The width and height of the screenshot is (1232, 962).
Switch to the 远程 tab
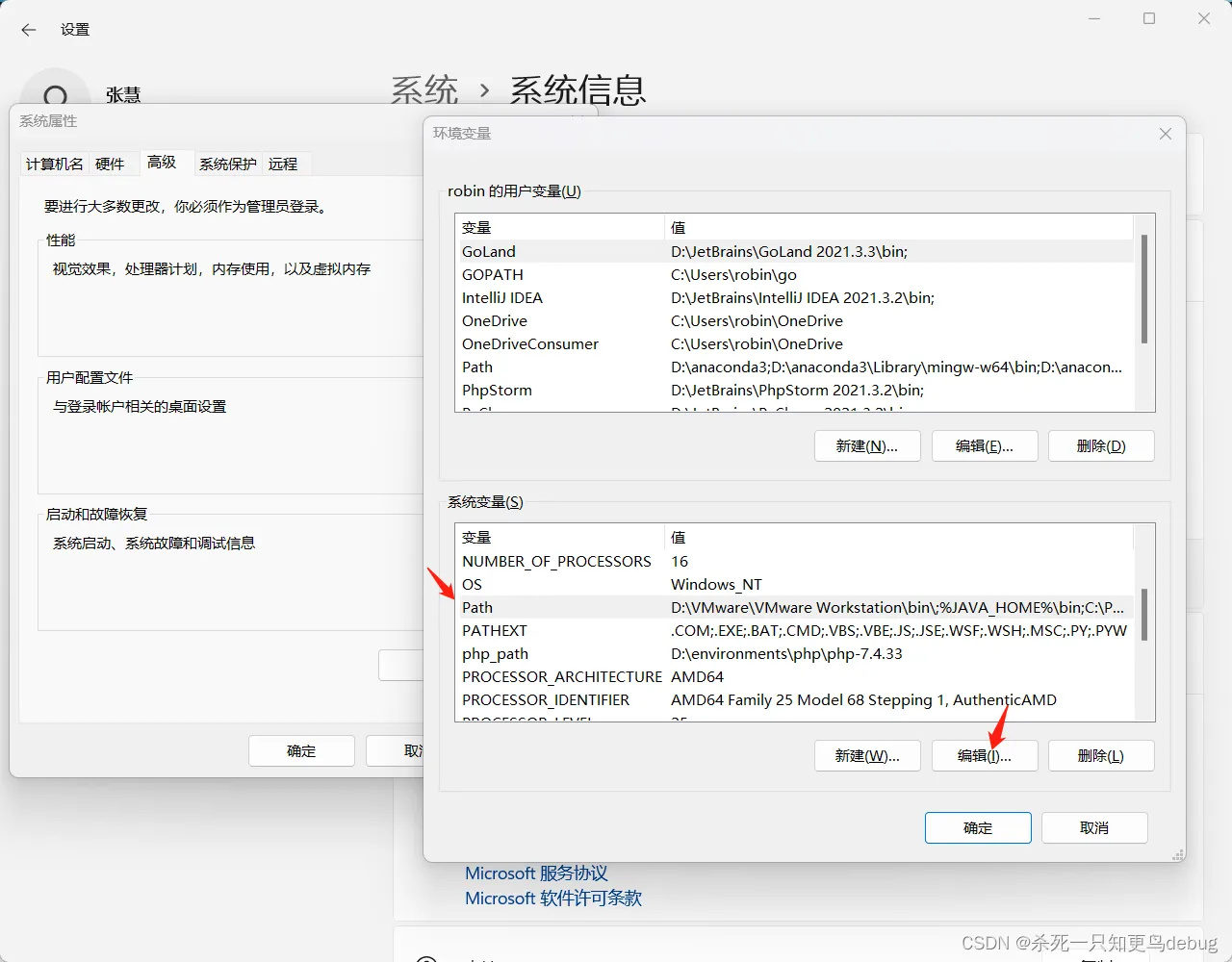(x=283, y=164)
